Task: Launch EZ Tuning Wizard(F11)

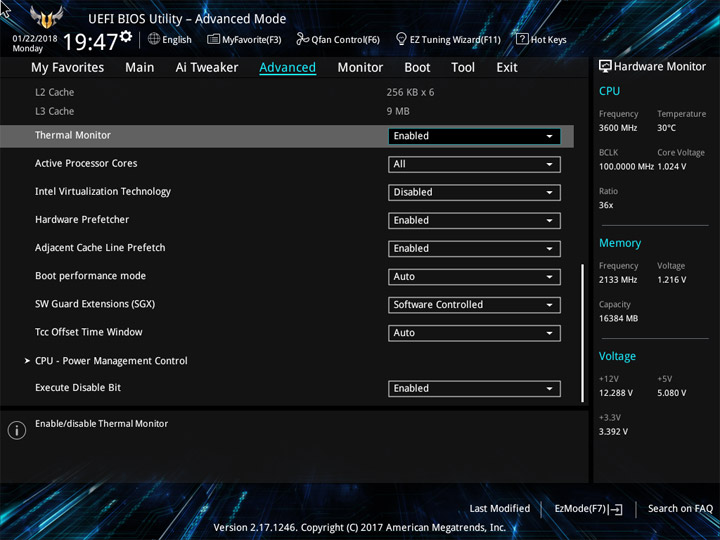Action: click(448, 39)
